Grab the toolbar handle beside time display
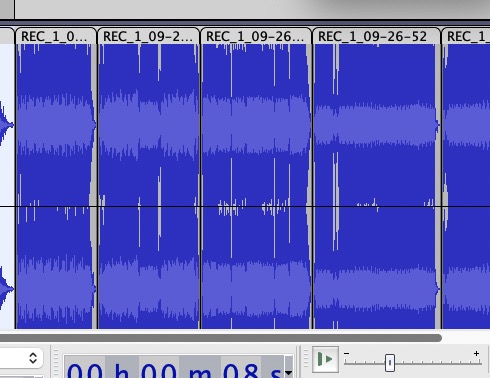 (x=56, y=362)
